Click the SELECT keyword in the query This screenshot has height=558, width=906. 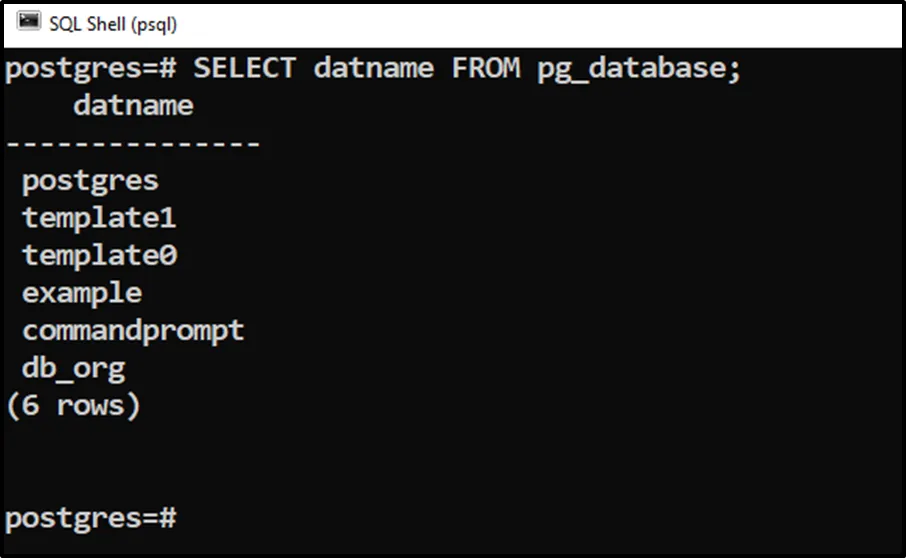click(244, 68)
